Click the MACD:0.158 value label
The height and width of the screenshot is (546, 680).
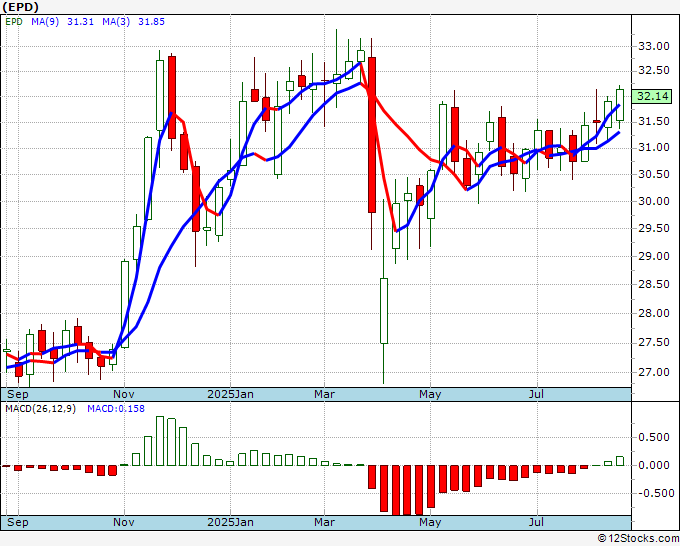(116, 409)
